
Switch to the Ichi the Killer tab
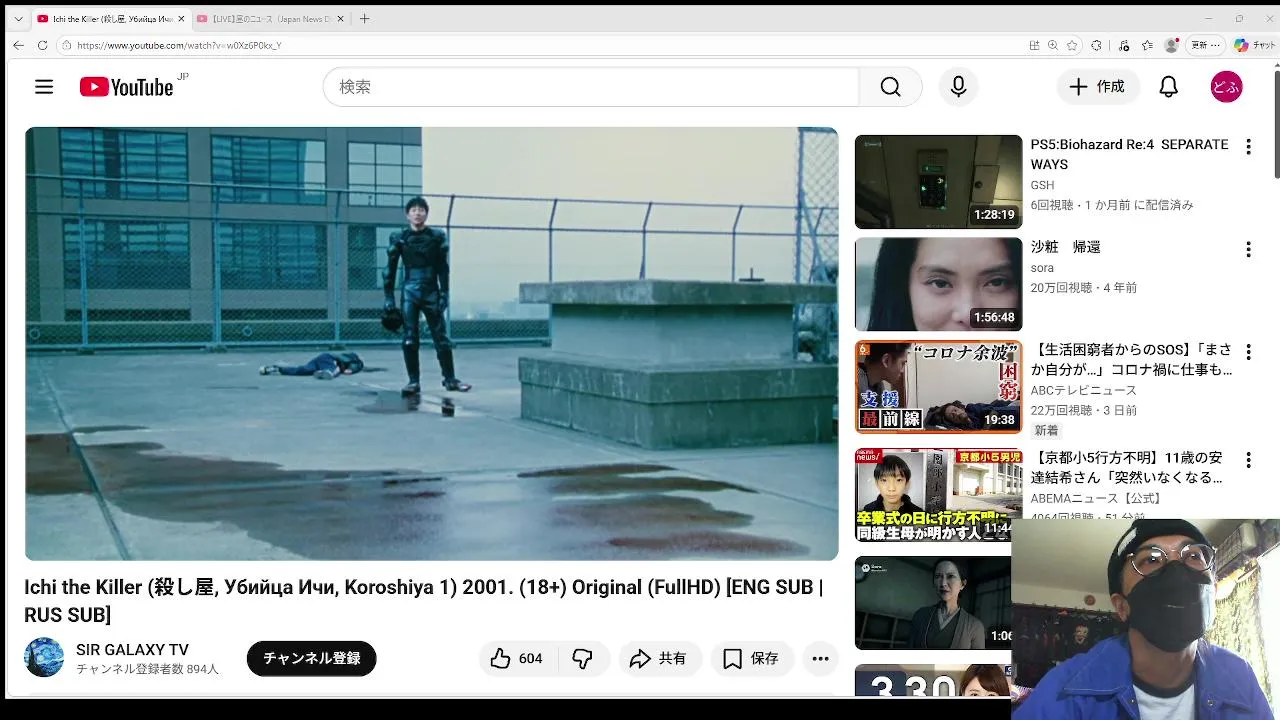pos(110,18)
